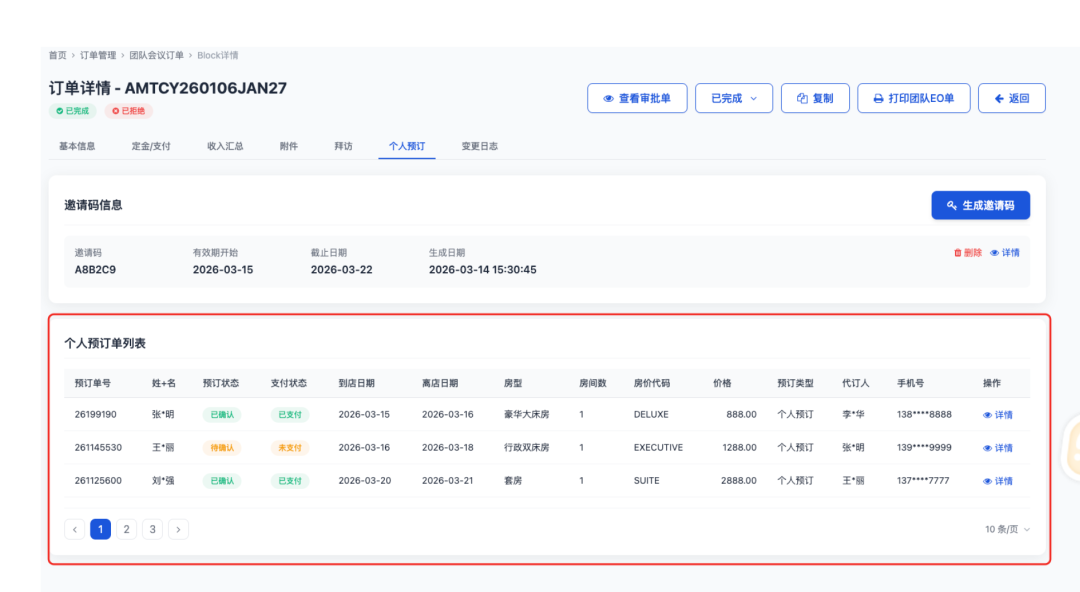Screen dimensions: 1080x592
Task: Click booker name 李*华
Action: 853,414
